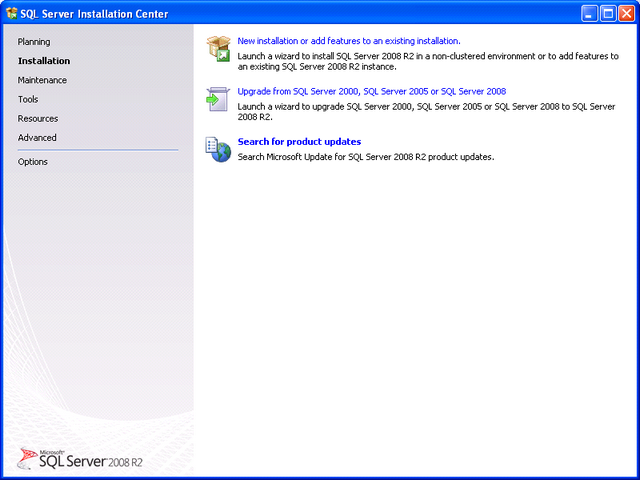This screenshot has height=480, width=640.
Task: Click the Search Microsoft Update description text
Action: click(365, 157)
